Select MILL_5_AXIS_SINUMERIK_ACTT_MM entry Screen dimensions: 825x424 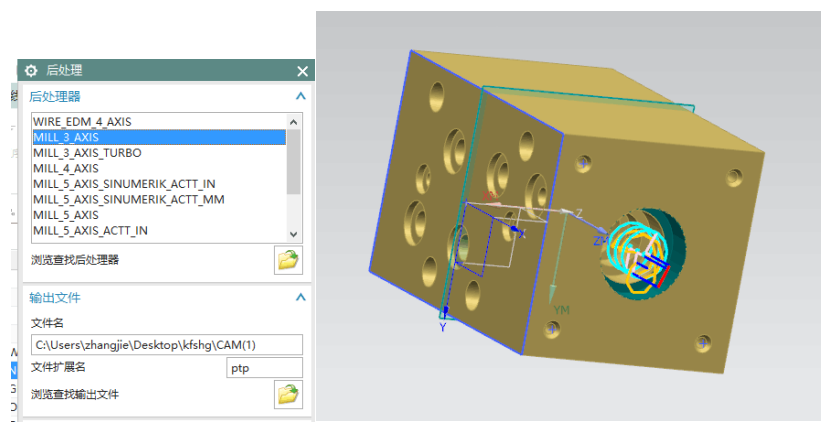128,199
